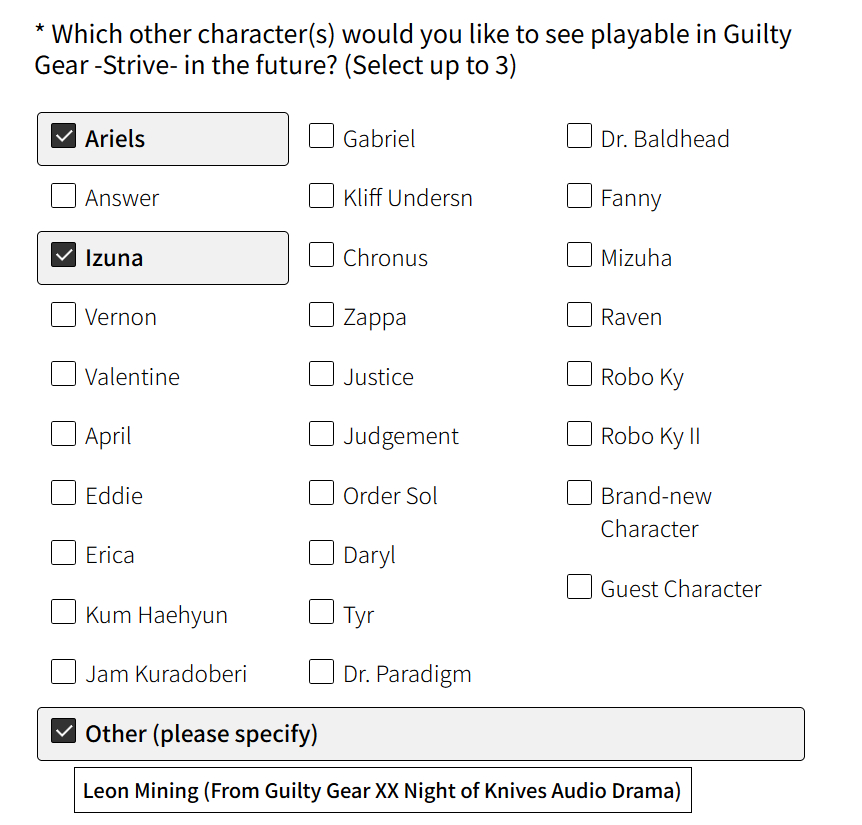Select the Zappa option
This screenshot has width=862, height=825.
point(322,316)
